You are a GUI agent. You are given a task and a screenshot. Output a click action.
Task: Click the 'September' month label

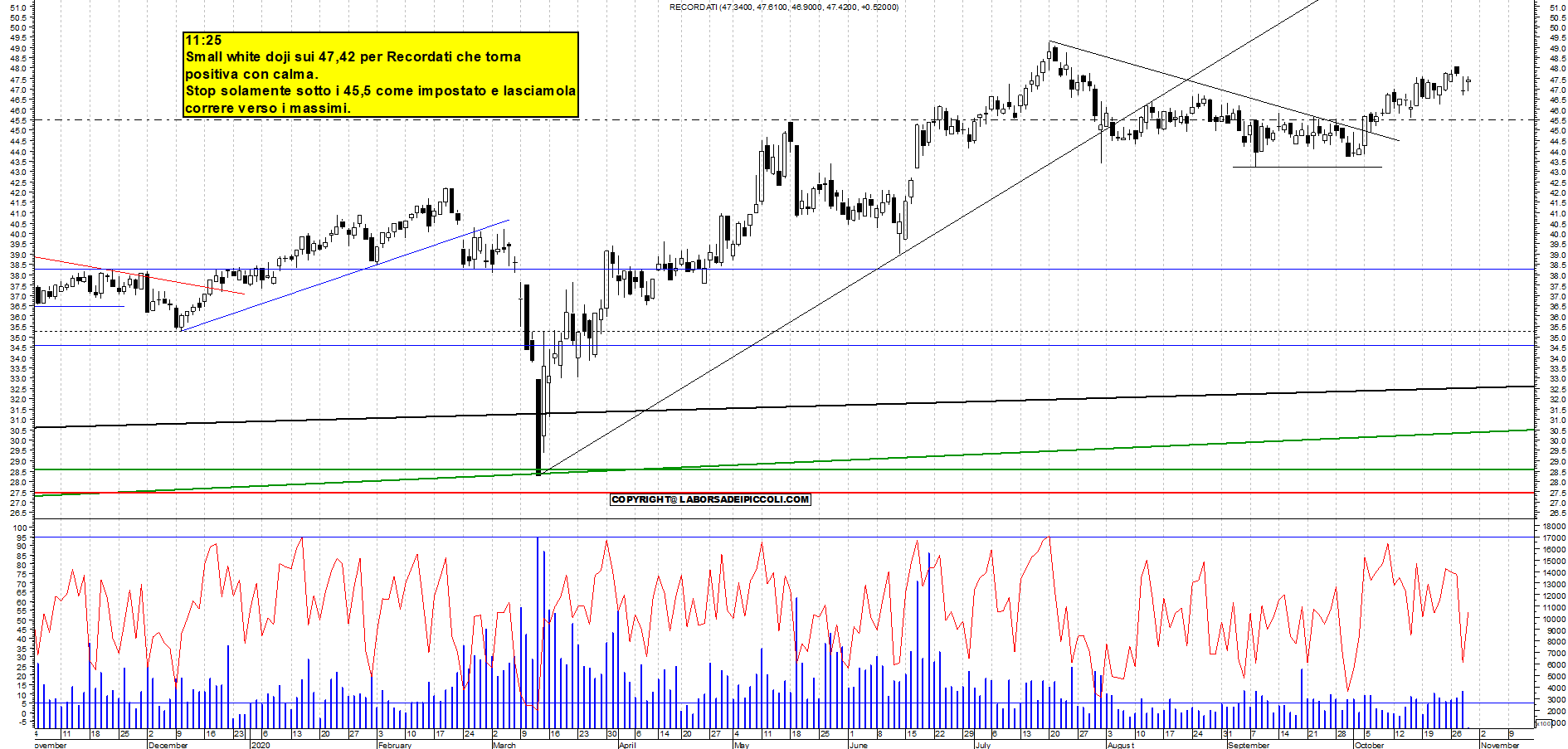(1249, 745)
